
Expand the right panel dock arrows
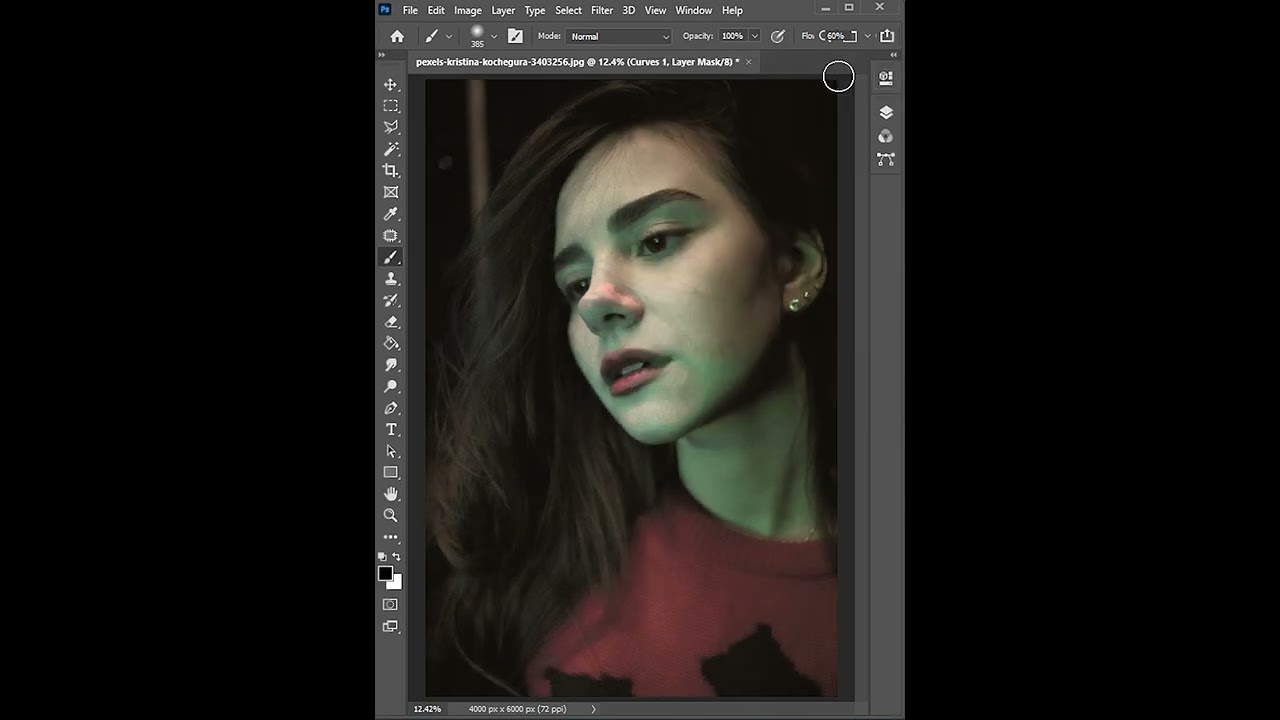(x=893, y=55)
